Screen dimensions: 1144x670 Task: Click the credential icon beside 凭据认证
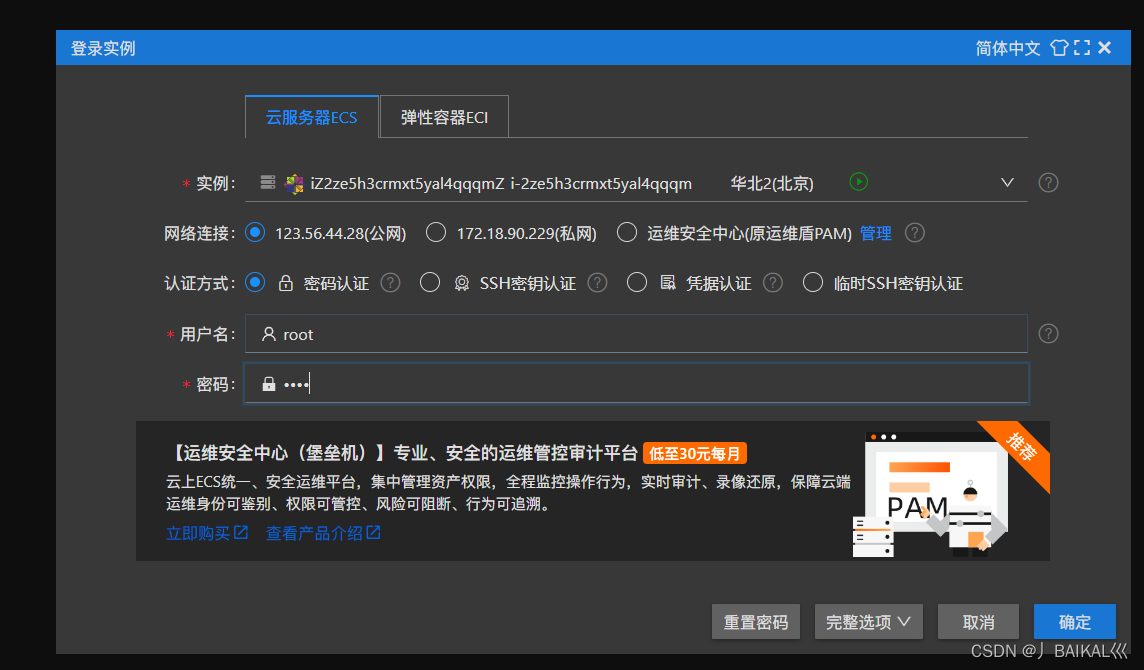tap(668, 282)
